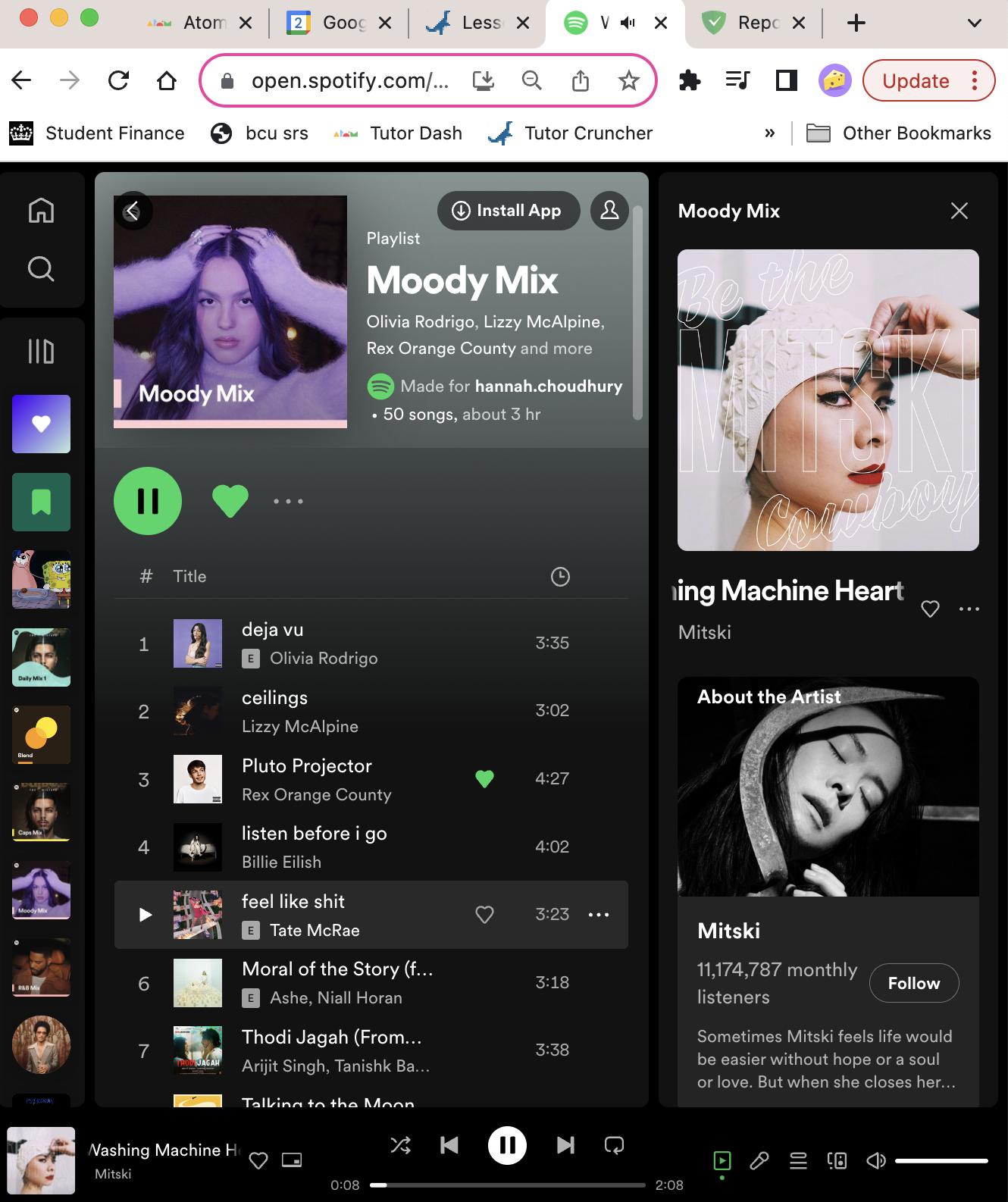Go back with the playlist back arrow
Screen dimensions: 1008x1202
point(133,210)
